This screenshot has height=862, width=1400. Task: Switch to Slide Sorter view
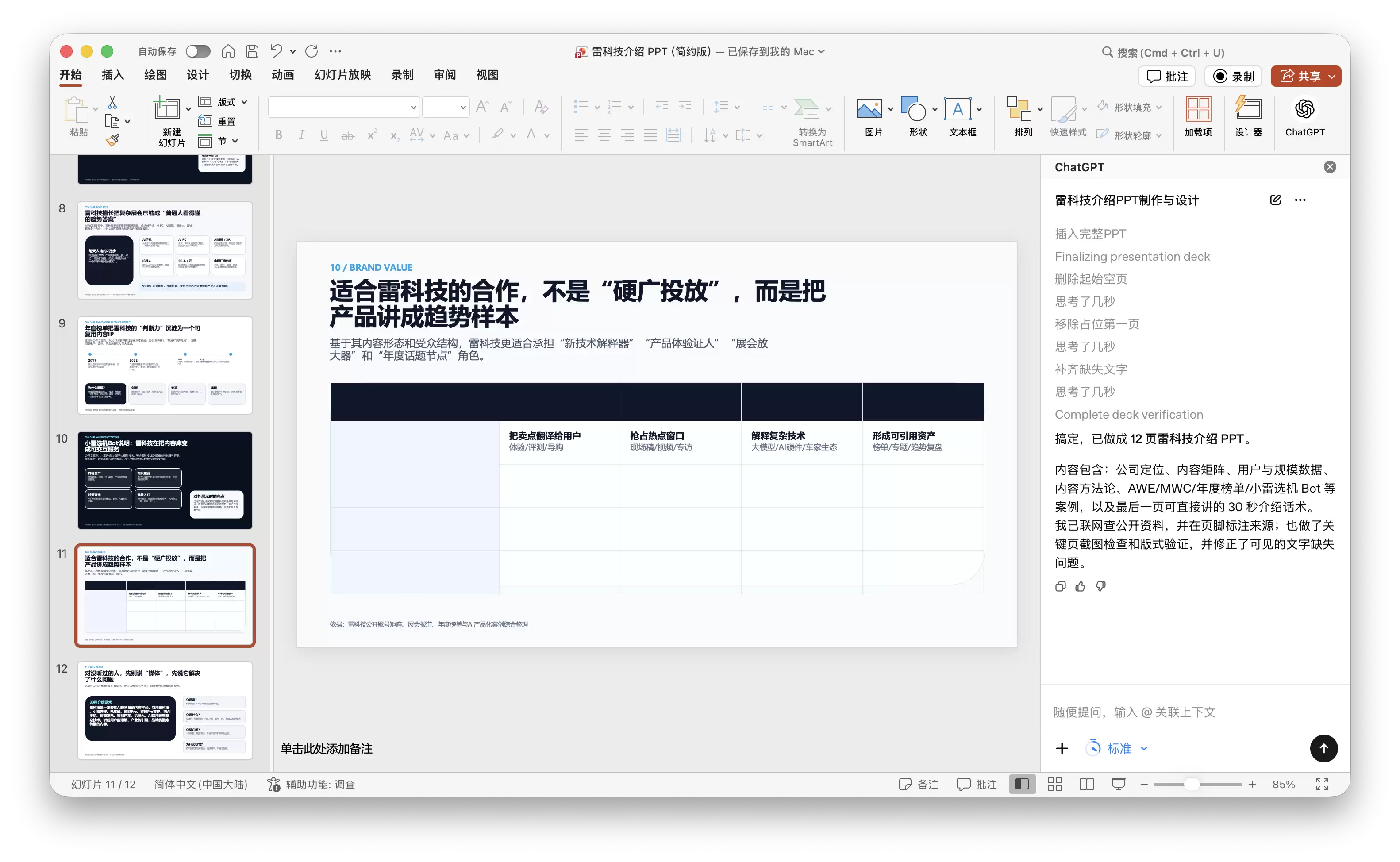click(x=1054, y=785)
